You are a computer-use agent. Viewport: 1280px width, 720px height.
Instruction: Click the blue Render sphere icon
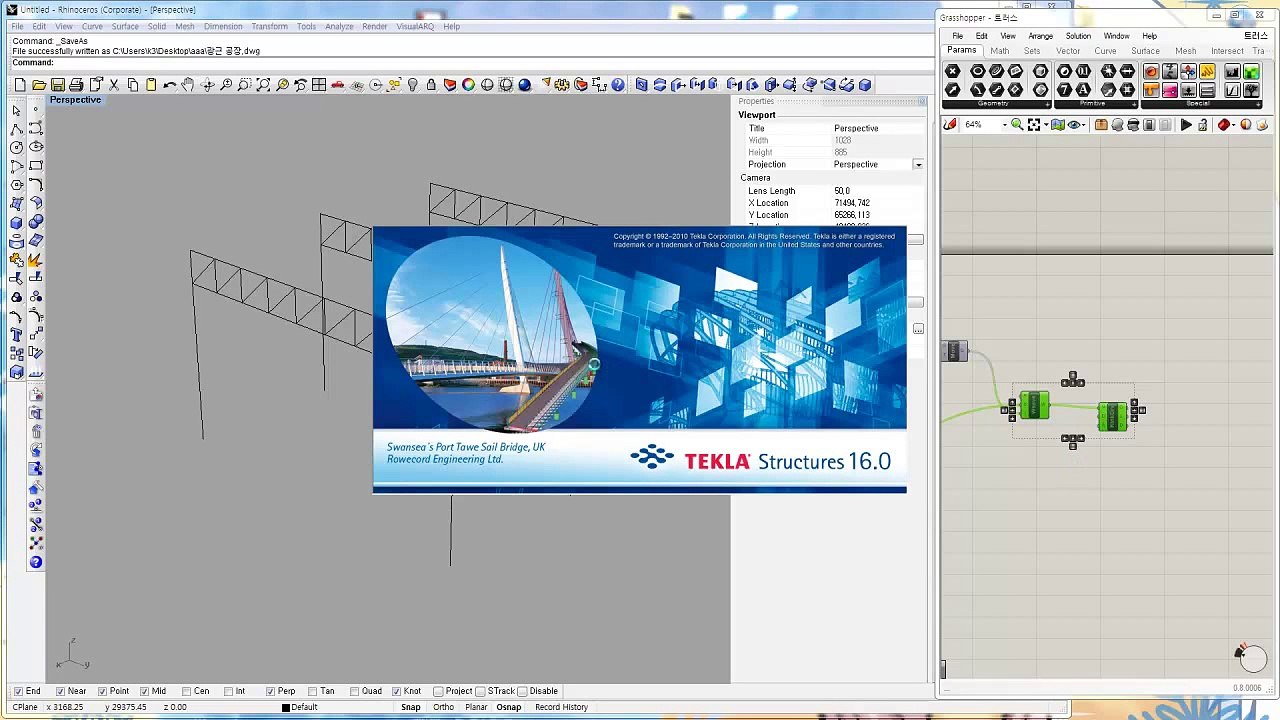[525, 85]
